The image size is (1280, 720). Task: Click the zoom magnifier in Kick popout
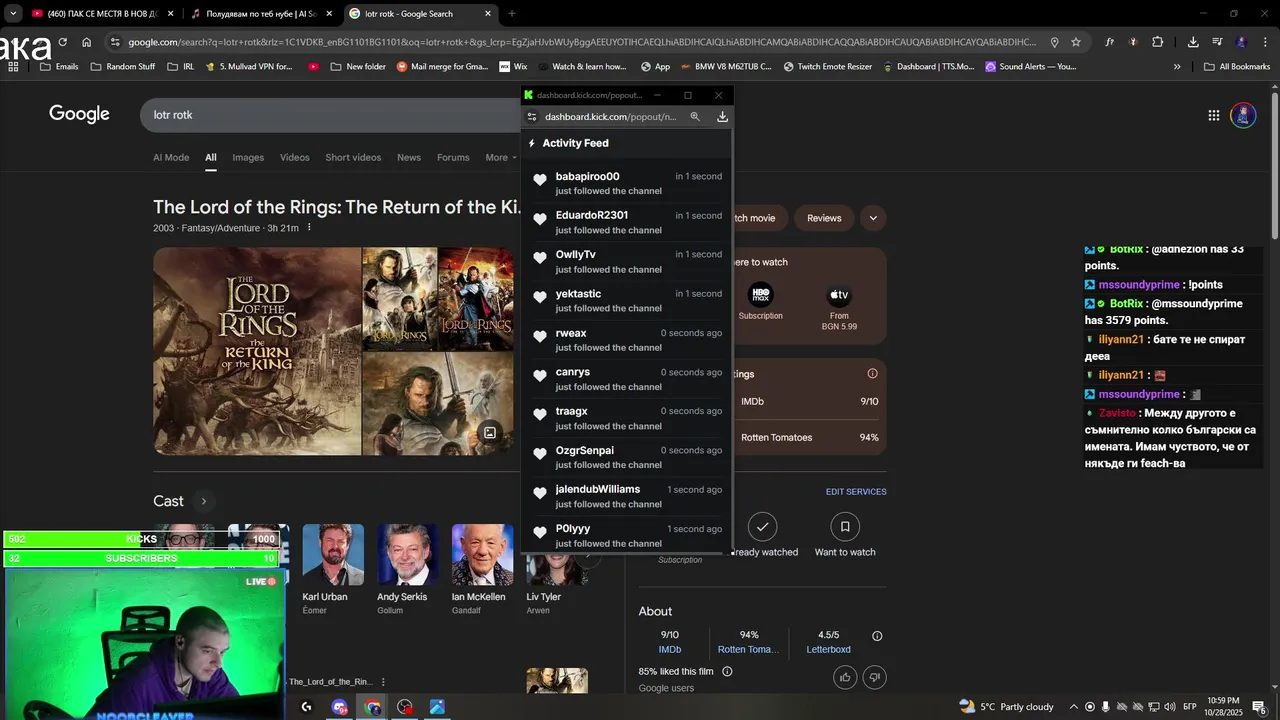pyautogui.click(x=695, y=117)
